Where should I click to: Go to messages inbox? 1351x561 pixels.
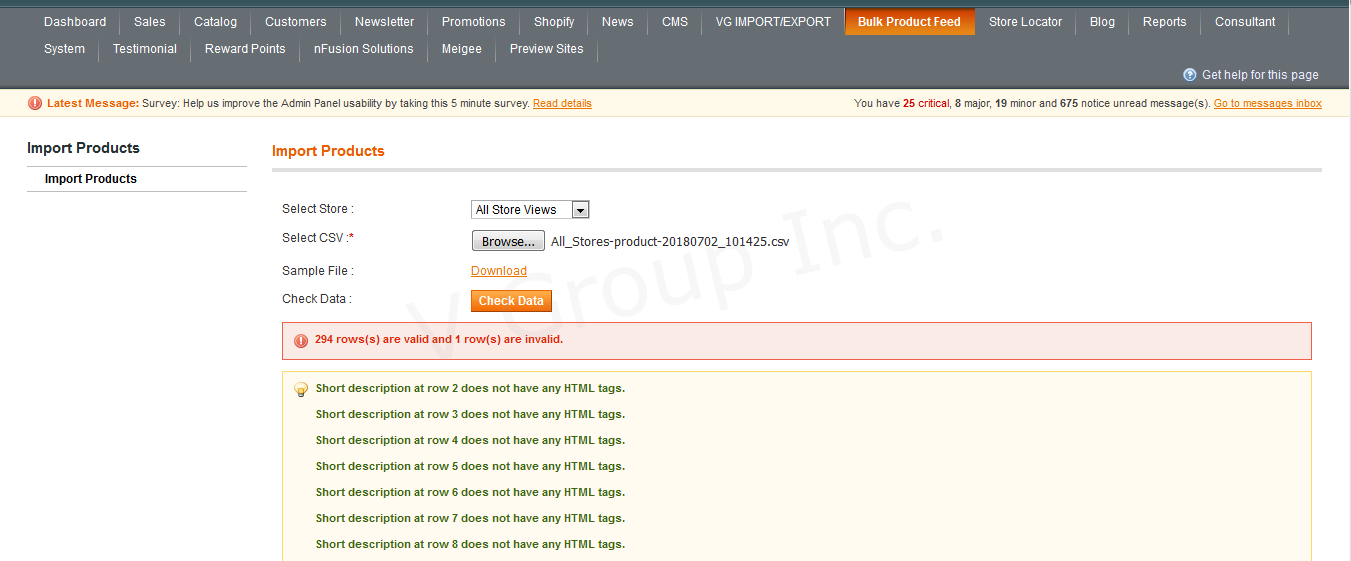point(1267,104)
